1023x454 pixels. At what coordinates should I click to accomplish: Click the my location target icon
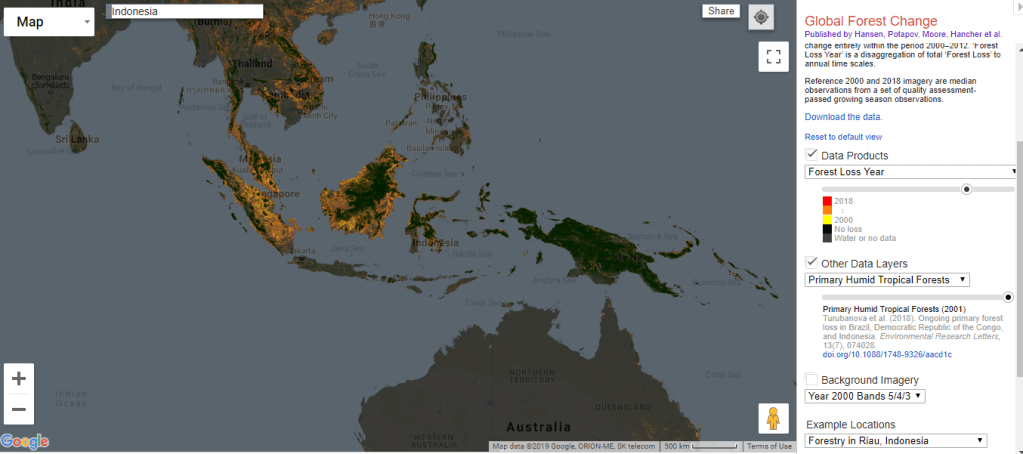pos(761,18)
